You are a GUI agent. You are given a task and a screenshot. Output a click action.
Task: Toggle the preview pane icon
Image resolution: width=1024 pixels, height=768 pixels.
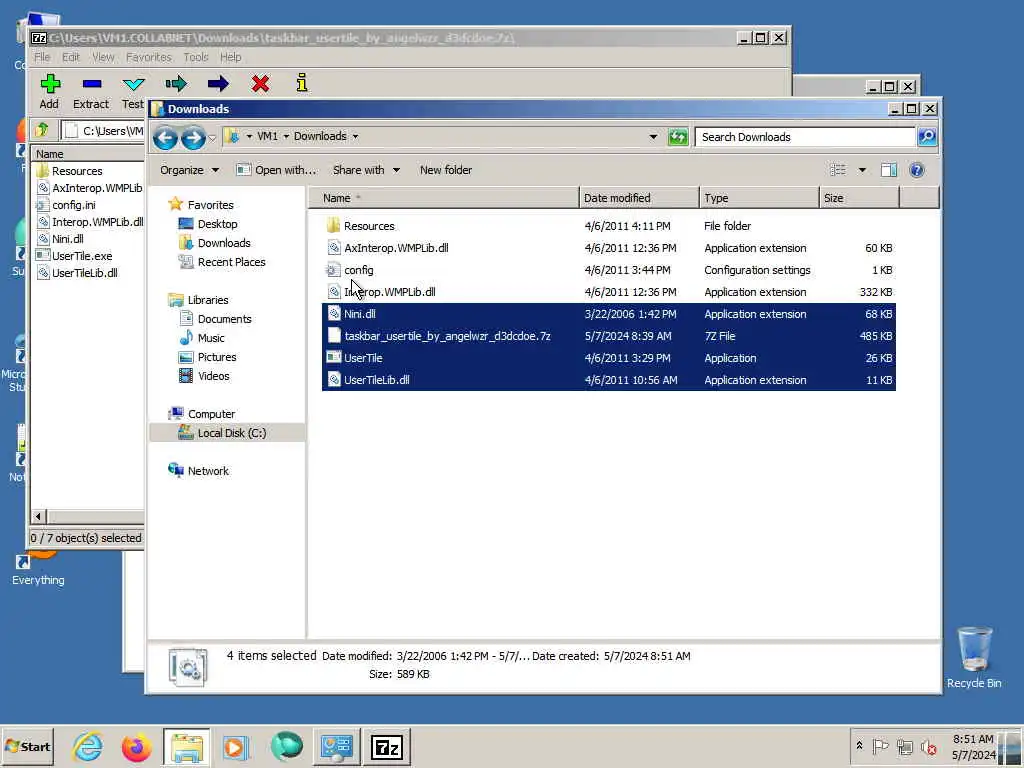pos(889,170)
